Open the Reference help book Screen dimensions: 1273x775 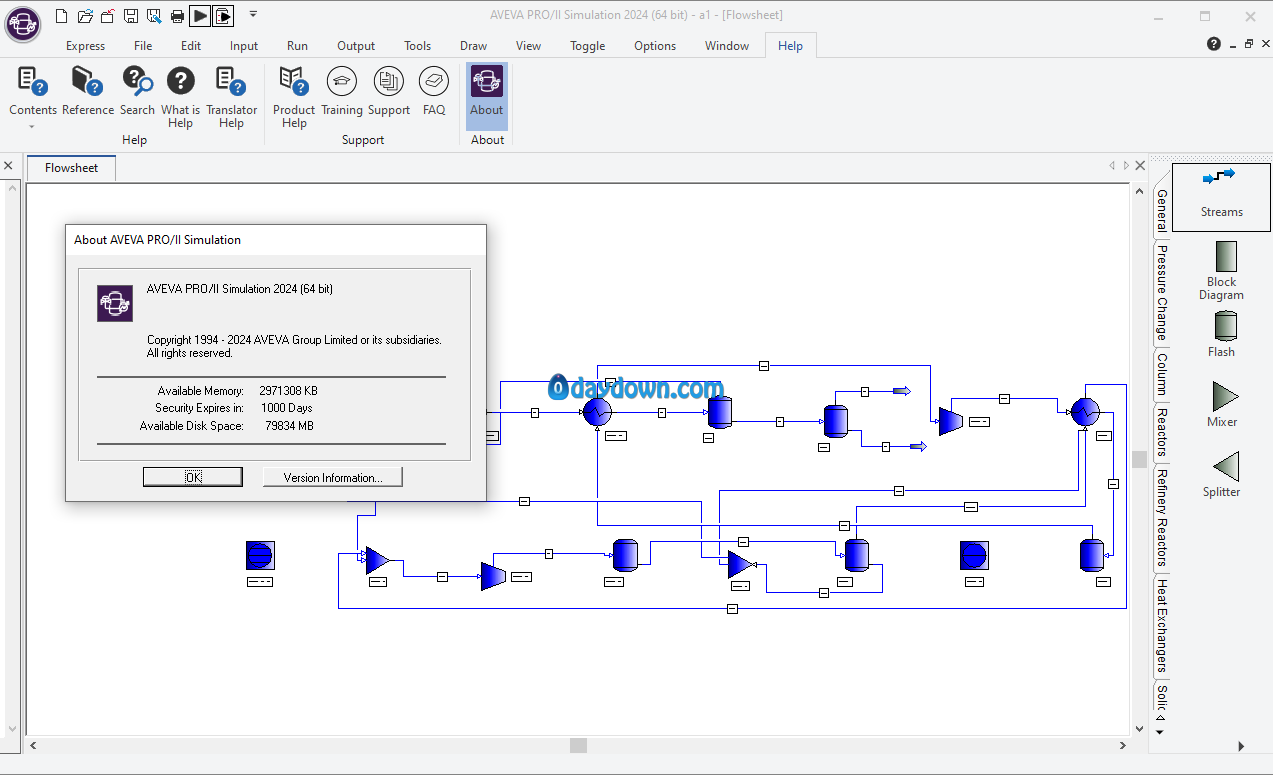[88, 91]
